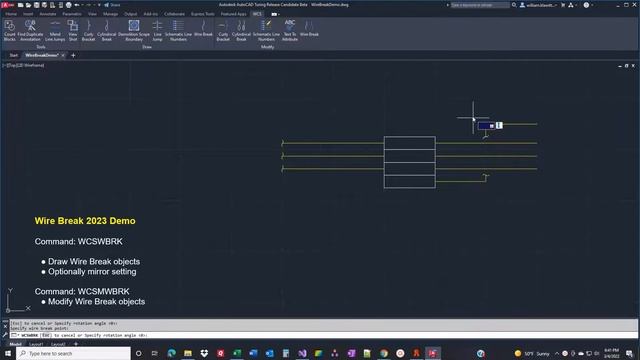Start Wire Break draw command

[203, 29]
